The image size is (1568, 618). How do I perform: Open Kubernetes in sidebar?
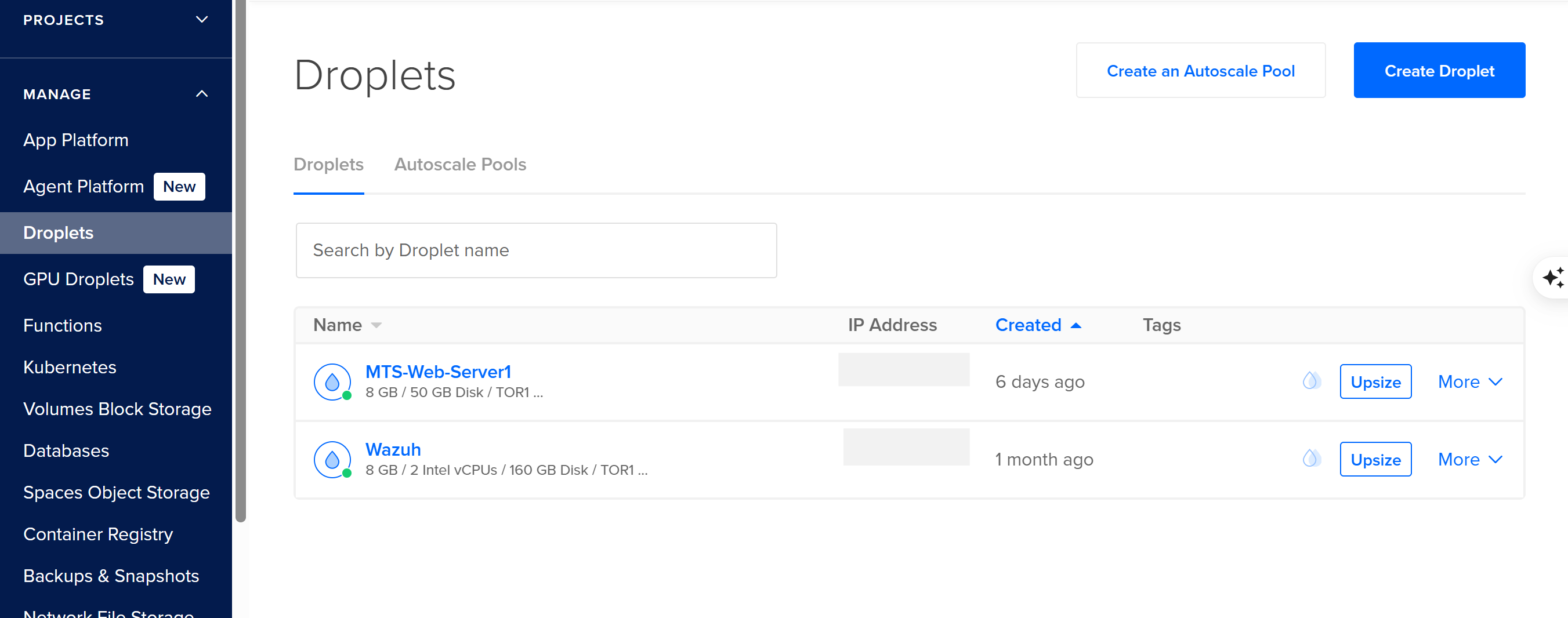coord(70,368)
